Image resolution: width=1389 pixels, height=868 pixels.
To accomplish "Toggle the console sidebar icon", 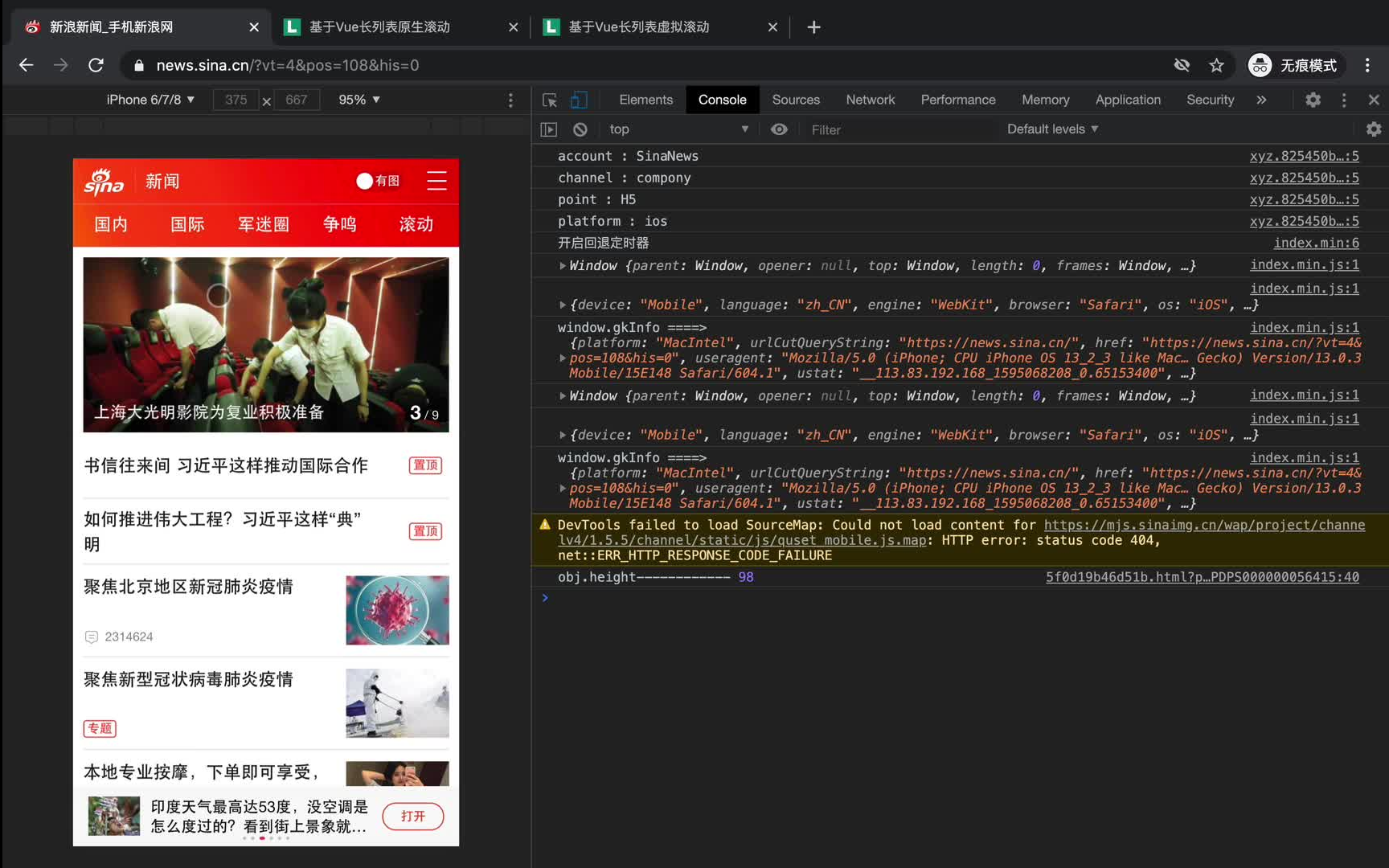I will [549, 129].
